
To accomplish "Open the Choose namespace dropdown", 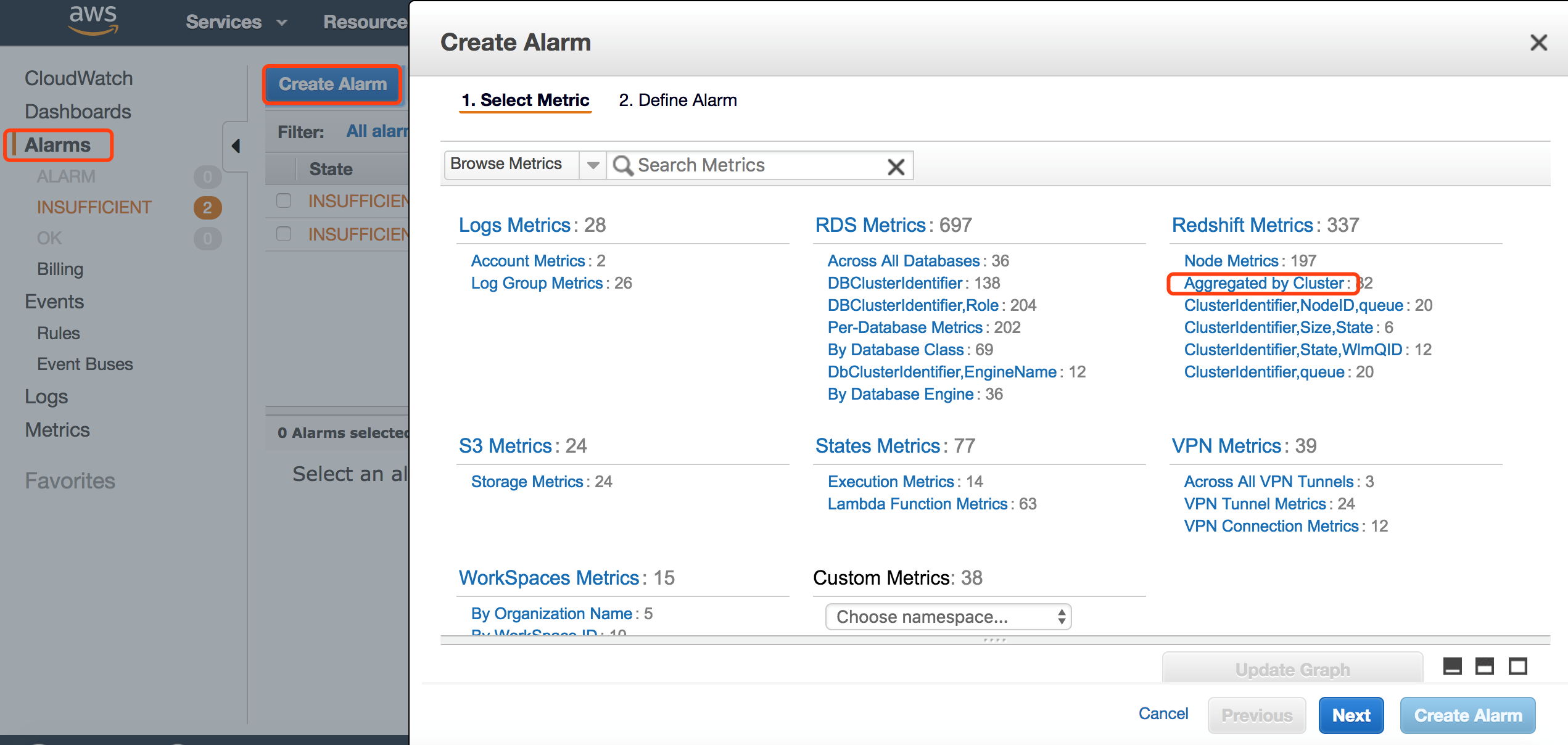I will click(x=947, y=617).
